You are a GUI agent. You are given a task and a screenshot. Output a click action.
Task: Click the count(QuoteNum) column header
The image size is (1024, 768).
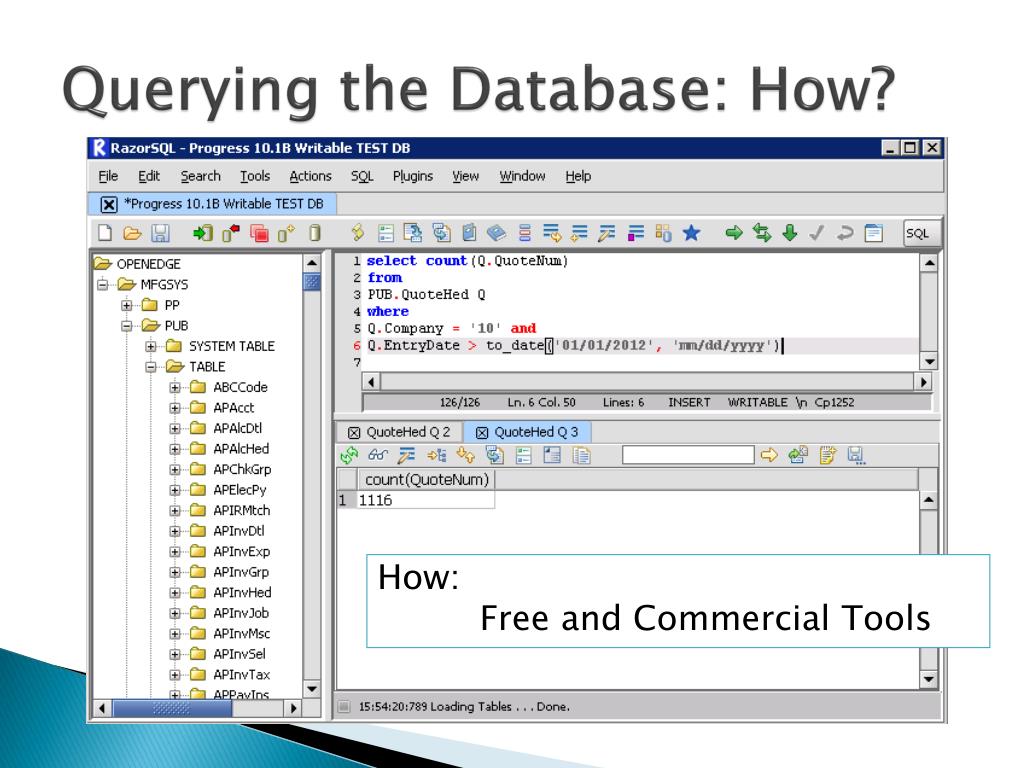[x=427, y=479]
